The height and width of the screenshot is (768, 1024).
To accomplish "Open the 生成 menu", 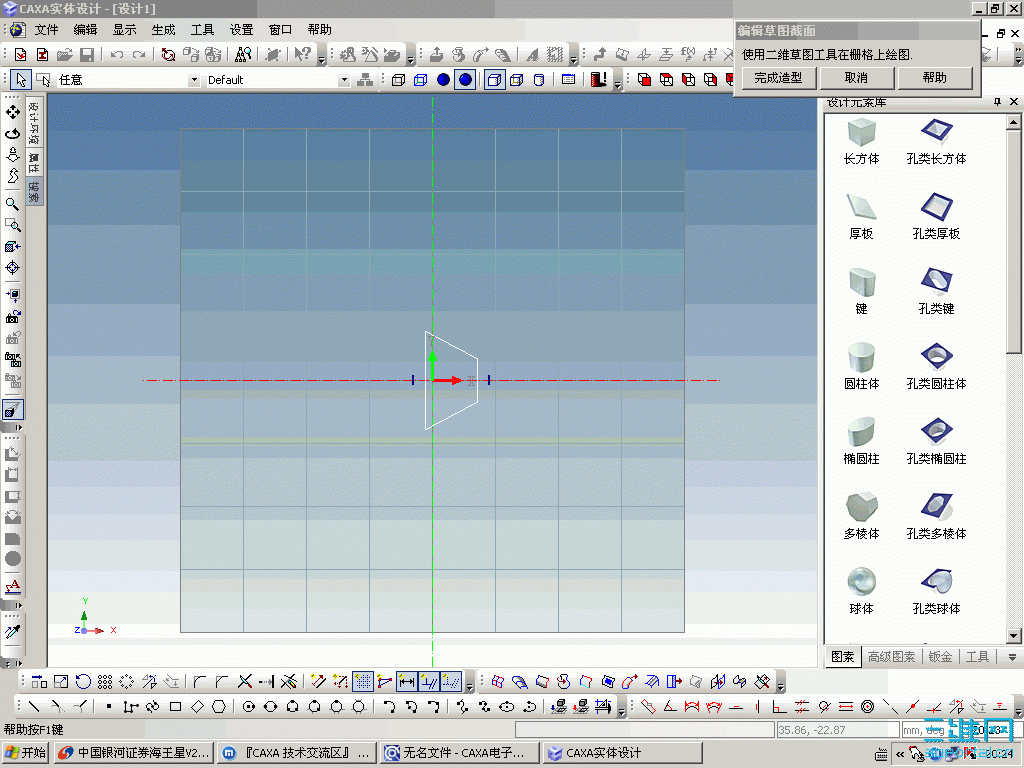I will click(x=163, y=29).
